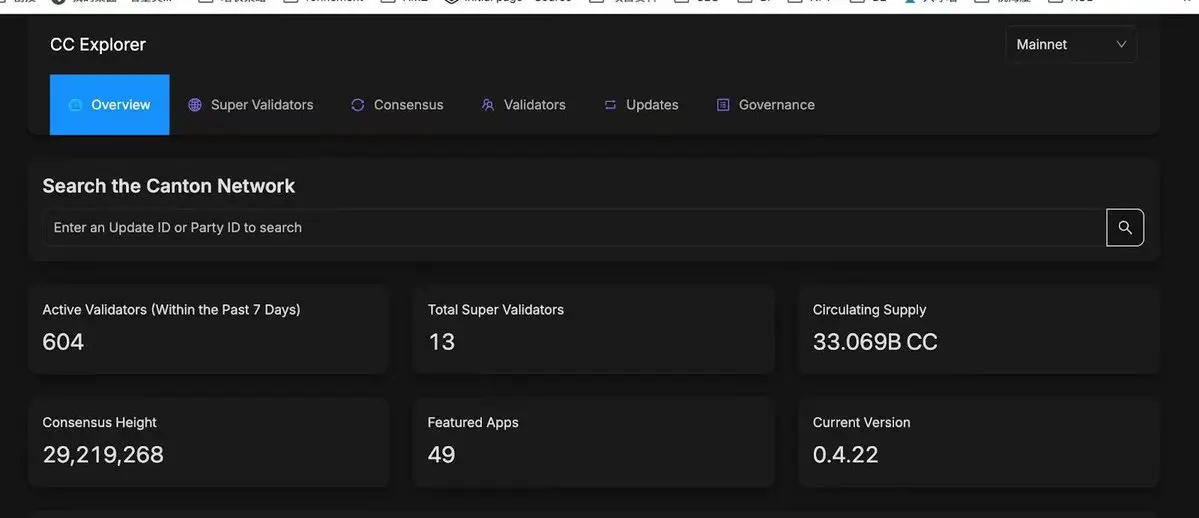Click the globe icon beside Super Validators
The image size is (1199, 518).
[195, 105]
